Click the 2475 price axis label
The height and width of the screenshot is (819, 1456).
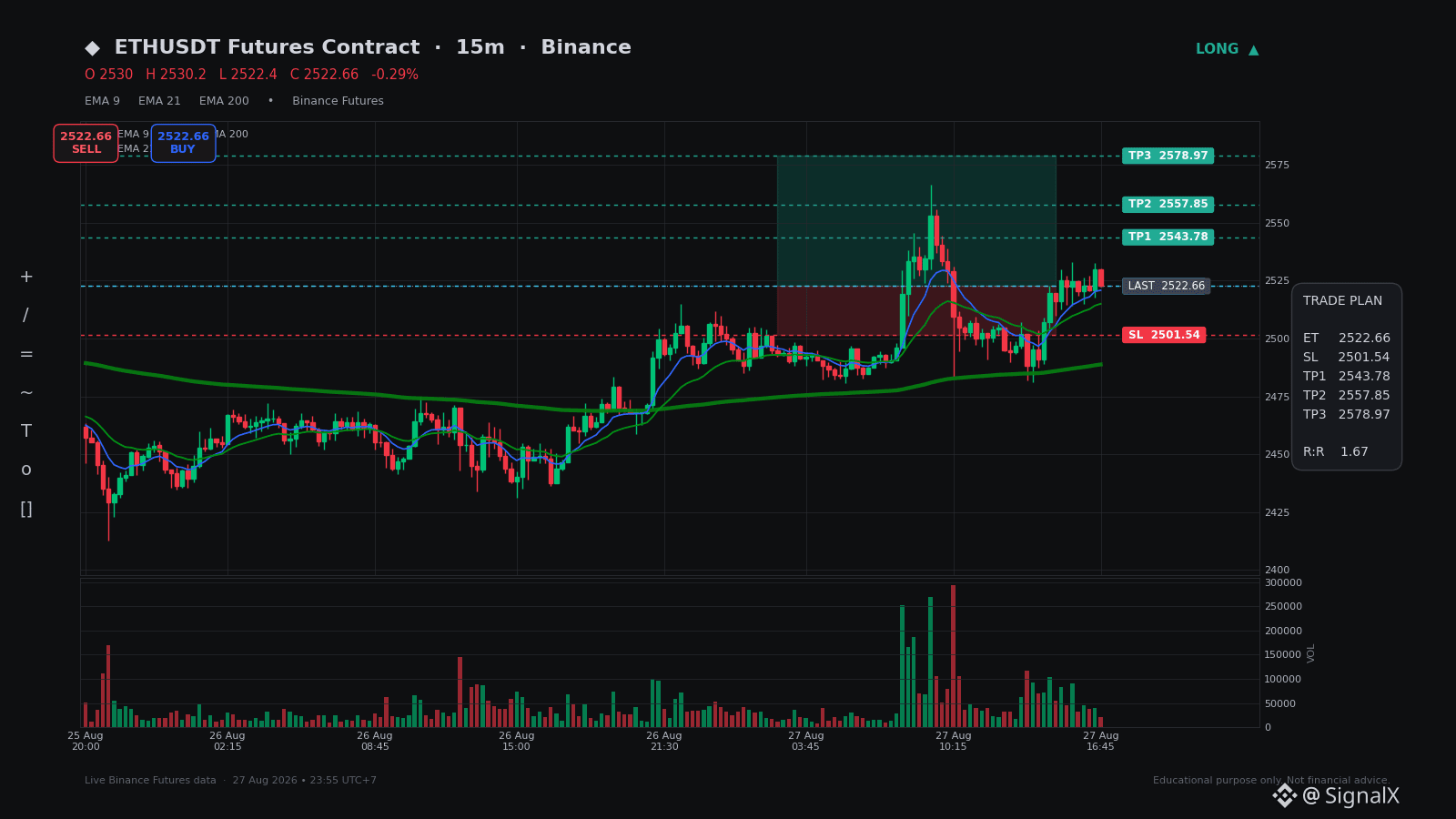click(1277, 398)
